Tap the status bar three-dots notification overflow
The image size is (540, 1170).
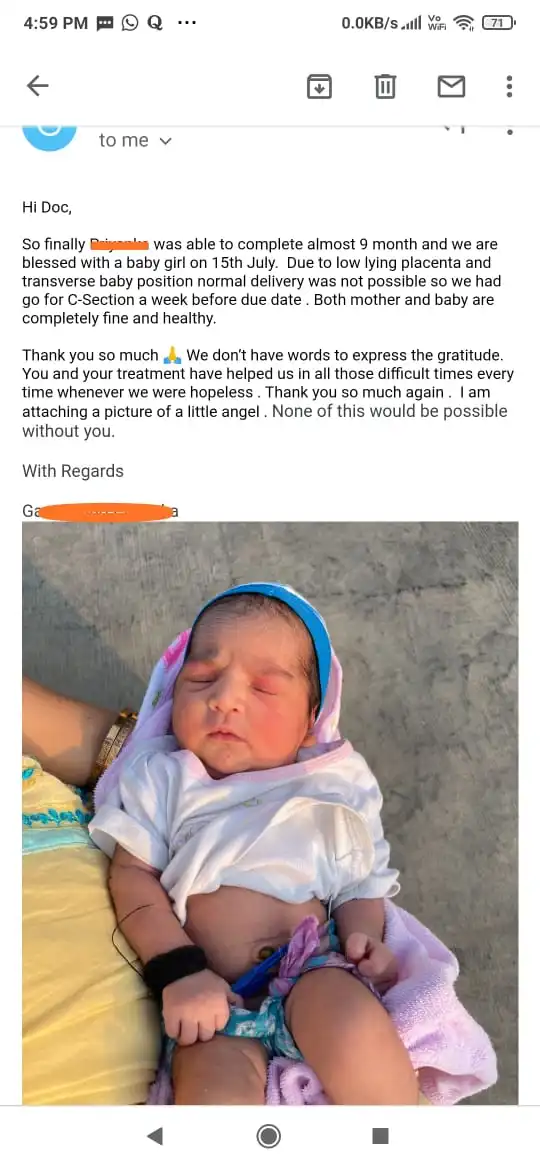pyautogui.click(x=186, y=23)
